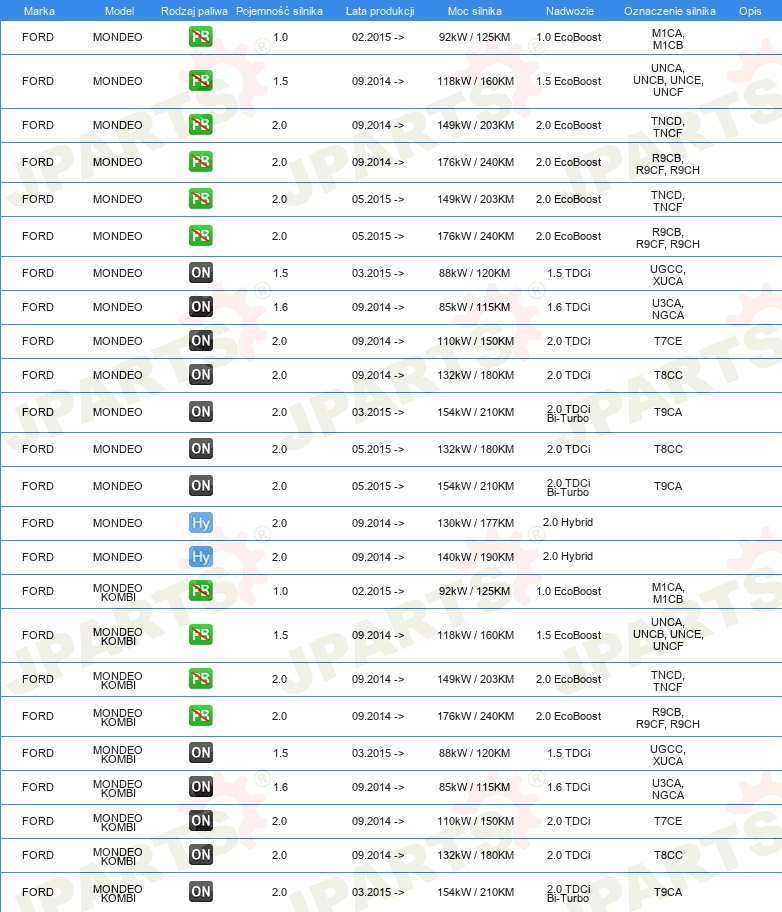Select '1.0 EcoBoost' cell in Mondeo Kombi row
Image resolution: width=782 pixels, height=912 pixels.
click(x=568, y=591)
